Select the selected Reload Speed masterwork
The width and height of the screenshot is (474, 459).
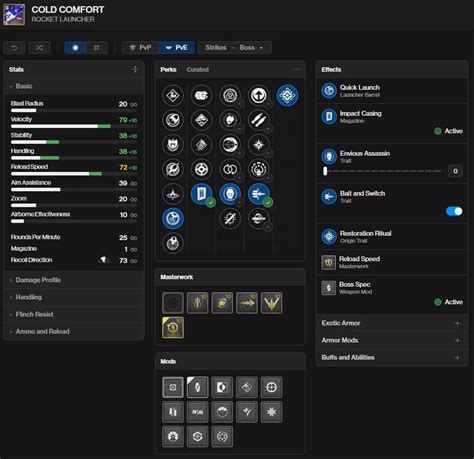coord(173,328)
